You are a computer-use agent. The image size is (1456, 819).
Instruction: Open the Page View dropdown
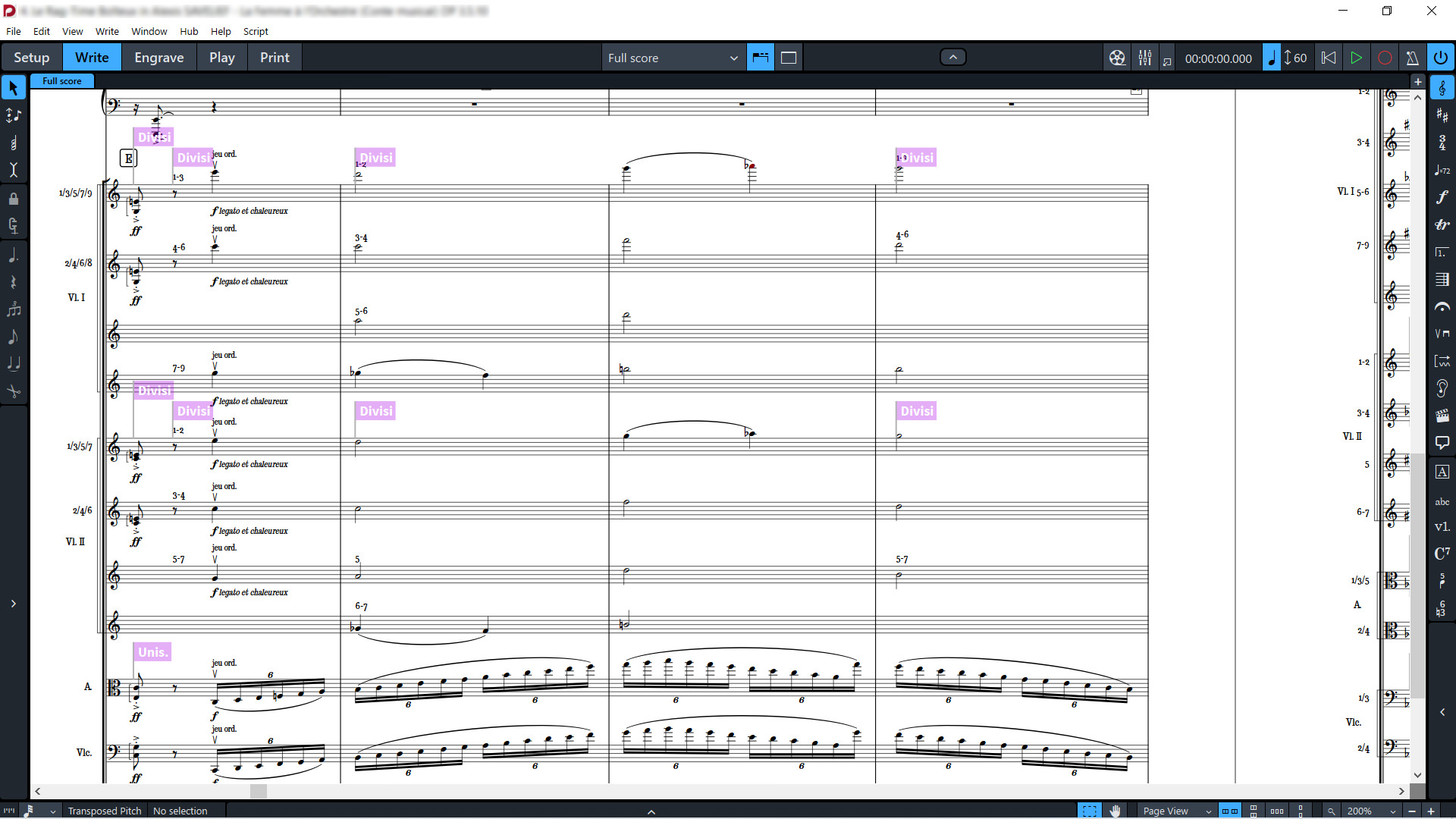click(x=1177, y=811)
